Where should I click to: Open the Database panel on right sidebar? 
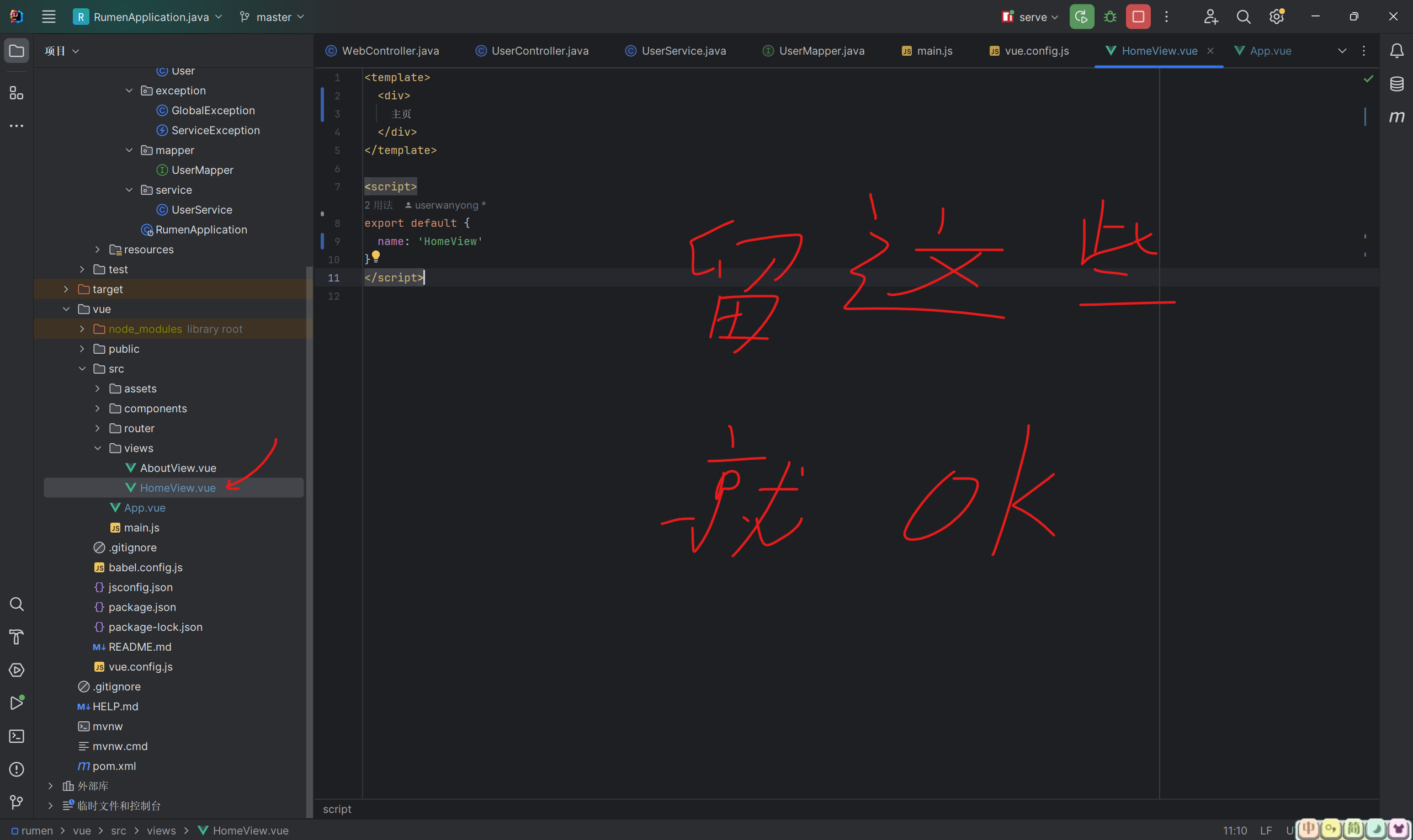[x=1396, y=84]
